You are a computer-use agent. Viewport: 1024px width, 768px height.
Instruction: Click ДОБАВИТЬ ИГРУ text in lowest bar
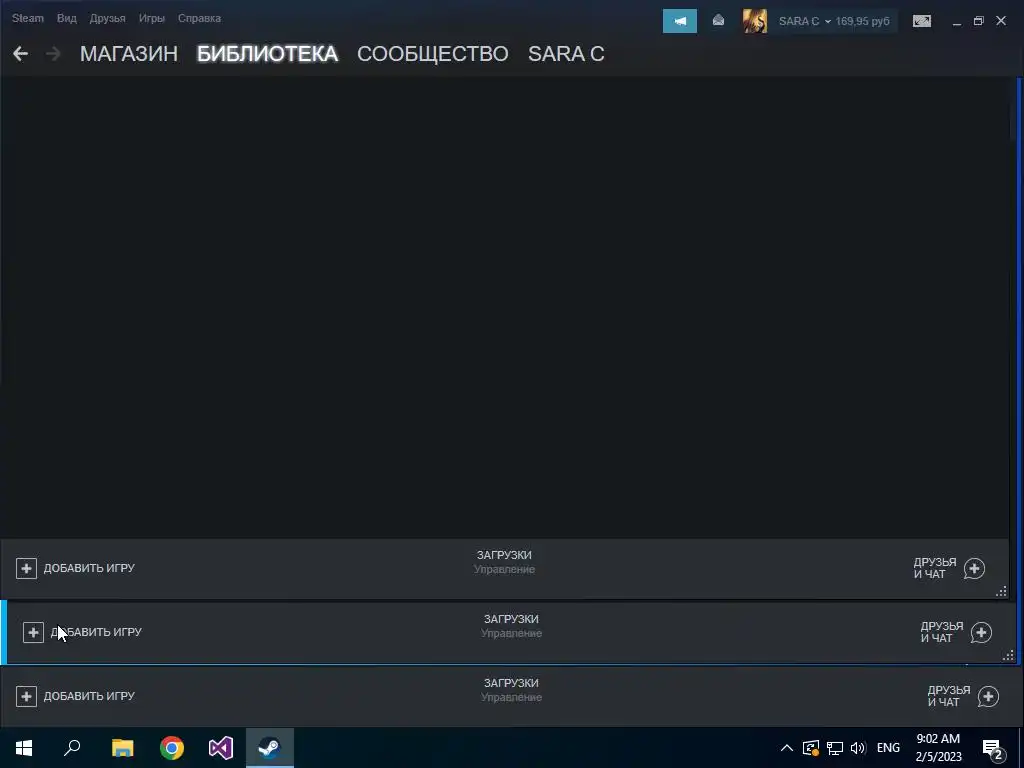tap(89, 696)
